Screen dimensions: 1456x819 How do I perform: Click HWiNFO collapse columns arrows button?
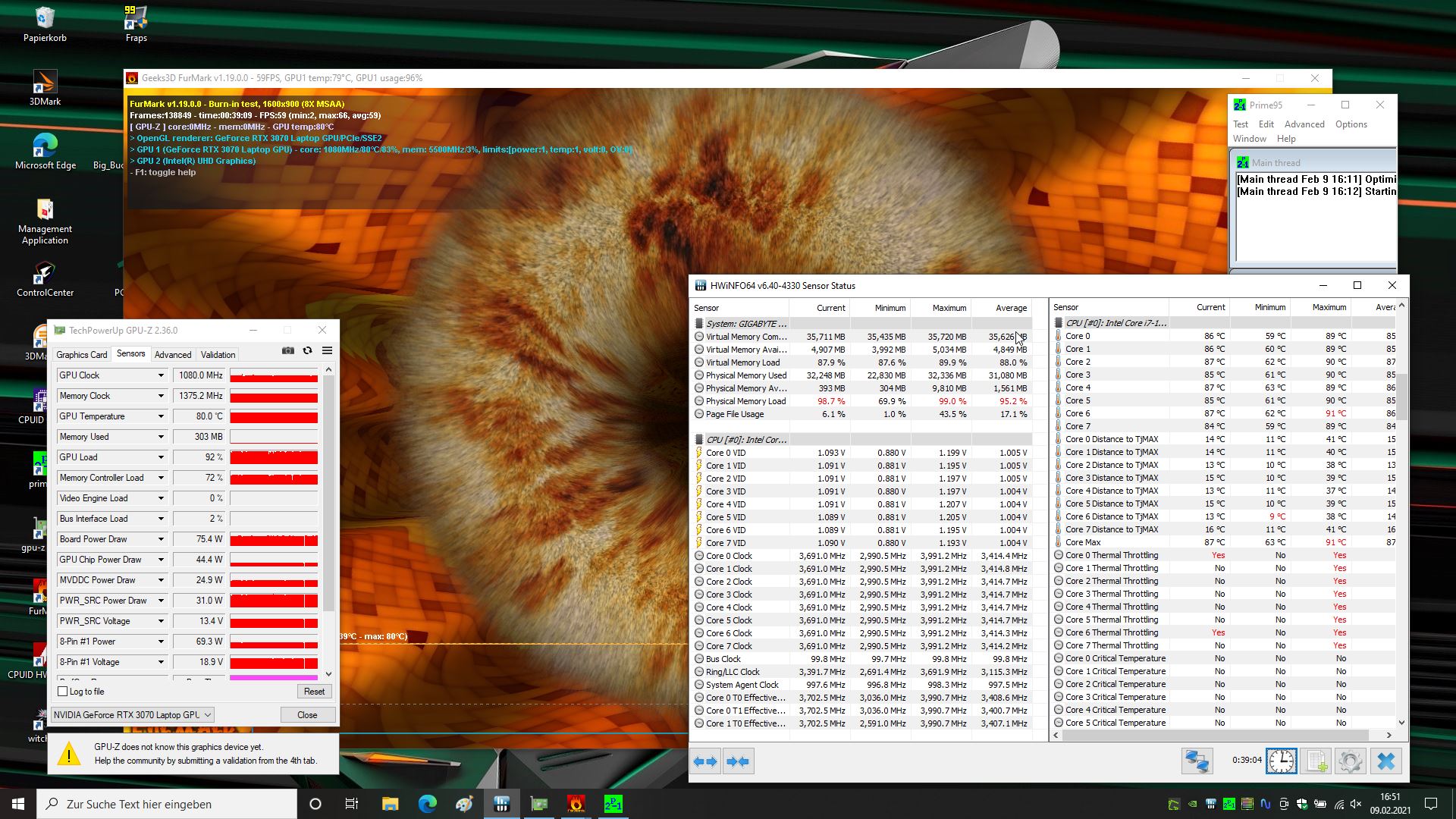click(x=738, y=761)
